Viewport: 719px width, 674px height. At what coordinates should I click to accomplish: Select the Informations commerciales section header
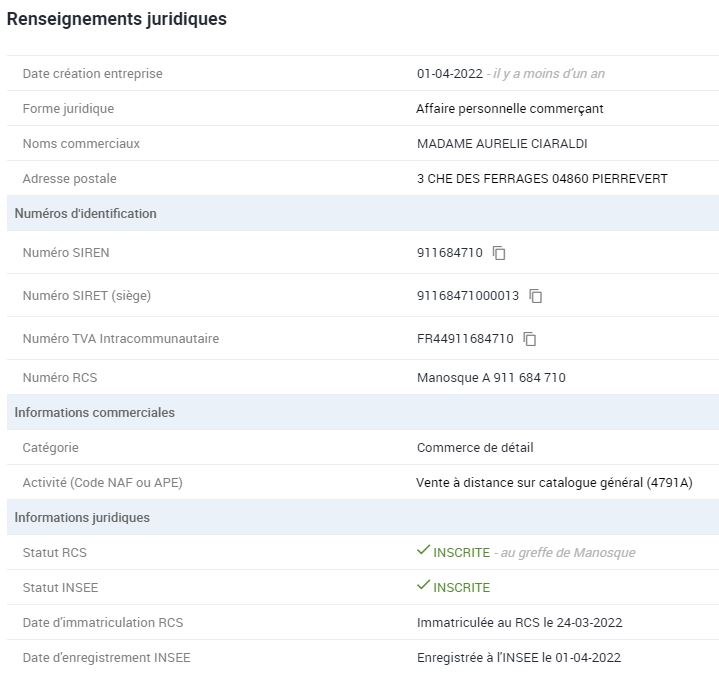click(94, 412)
